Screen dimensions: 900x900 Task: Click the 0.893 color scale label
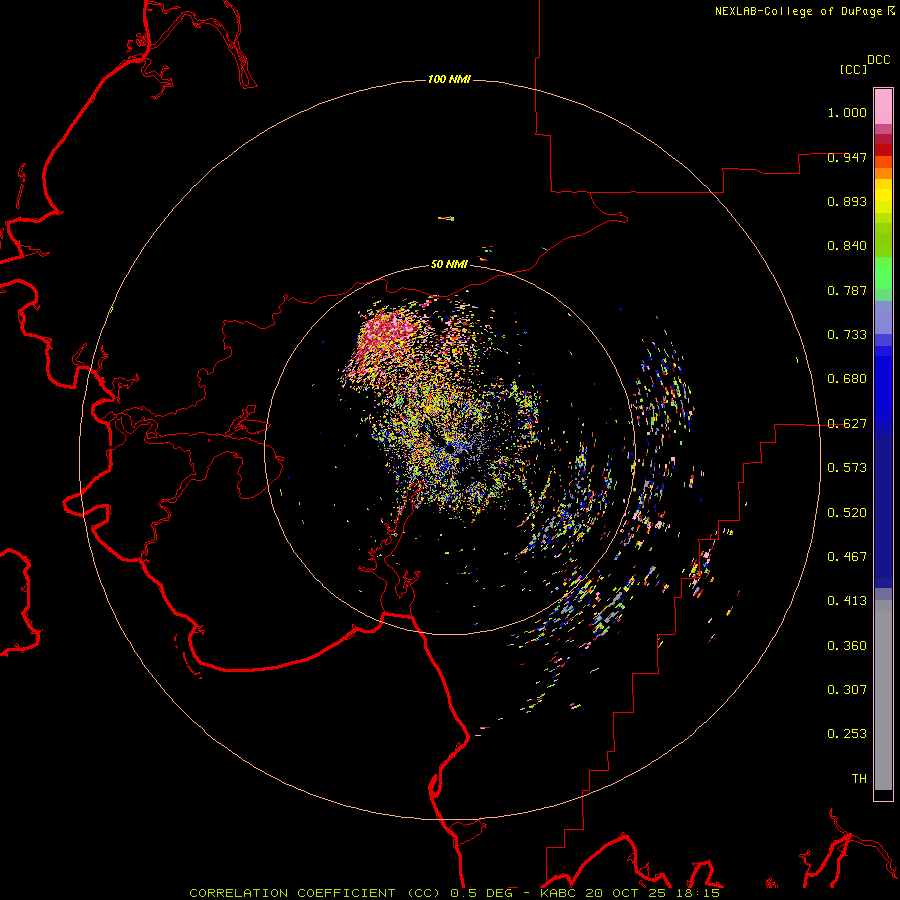[x=847, y=201]
